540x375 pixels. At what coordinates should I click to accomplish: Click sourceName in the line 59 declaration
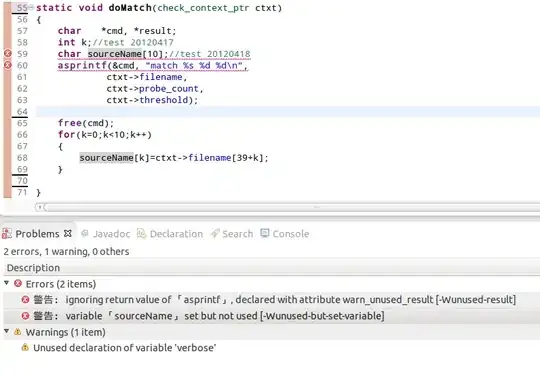(115, 54)
